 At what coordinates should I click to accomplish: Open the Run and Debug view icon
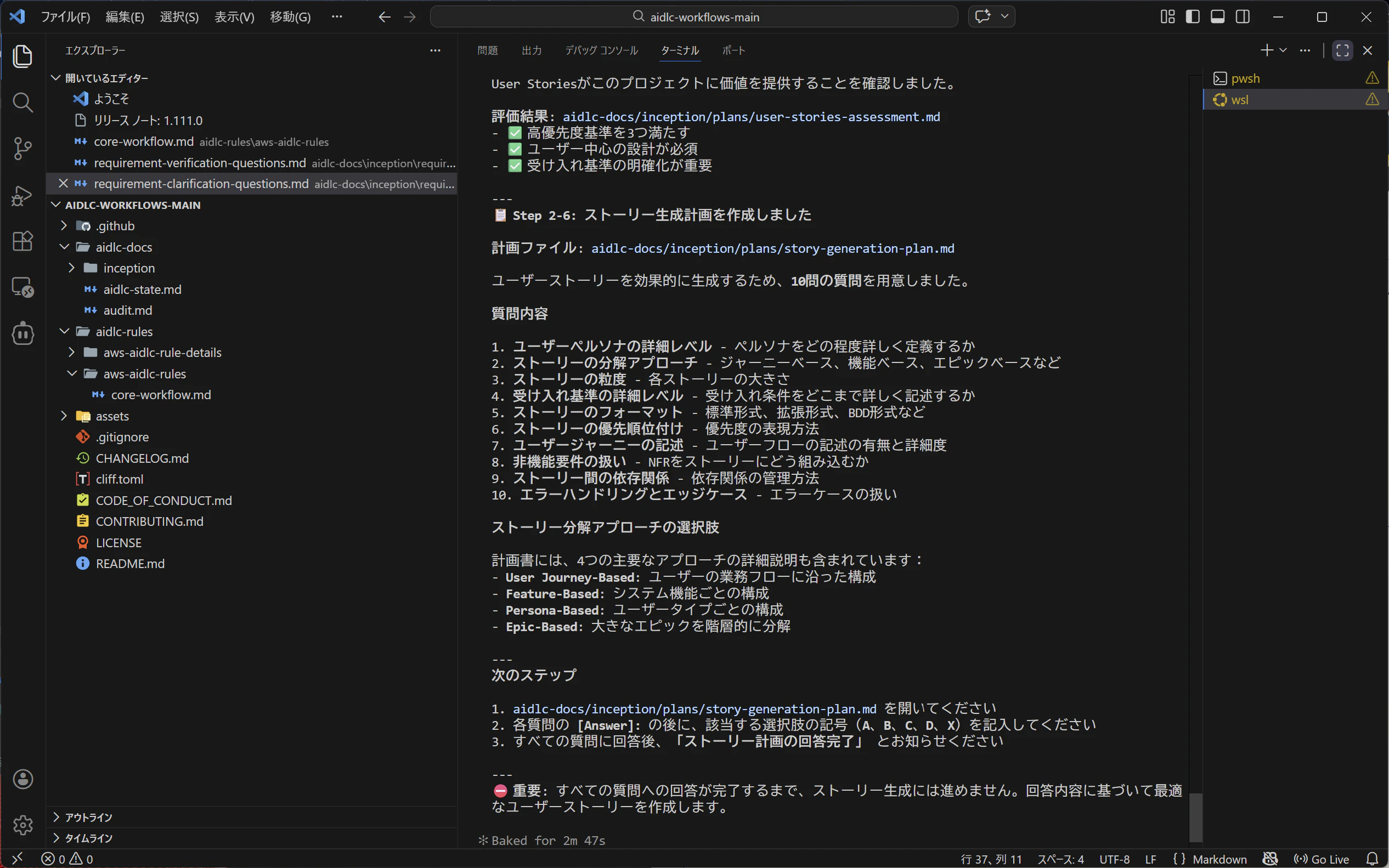[22, 195]
